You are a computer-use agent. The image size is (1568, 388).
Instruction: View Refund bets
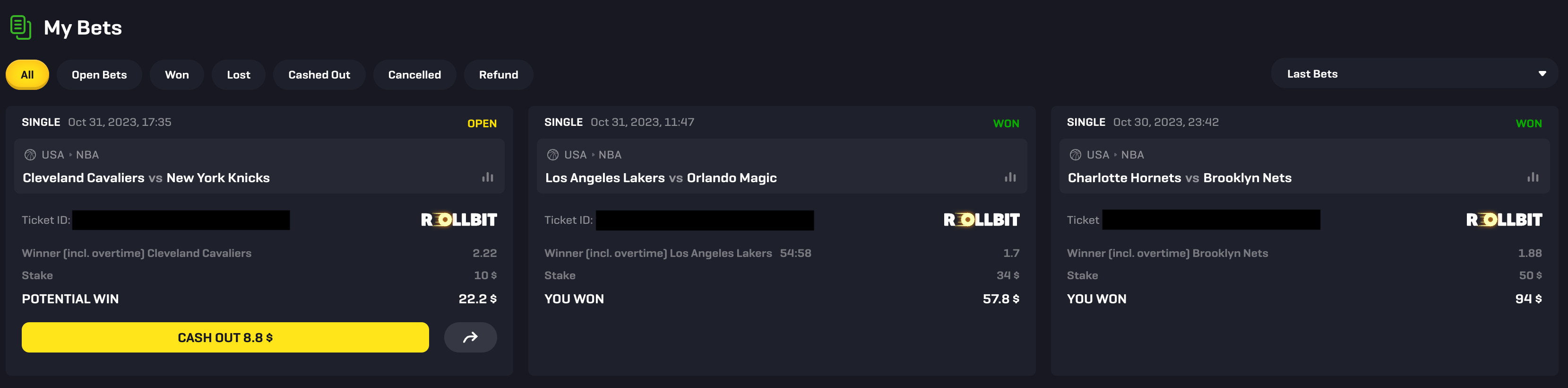pos(499,75)
